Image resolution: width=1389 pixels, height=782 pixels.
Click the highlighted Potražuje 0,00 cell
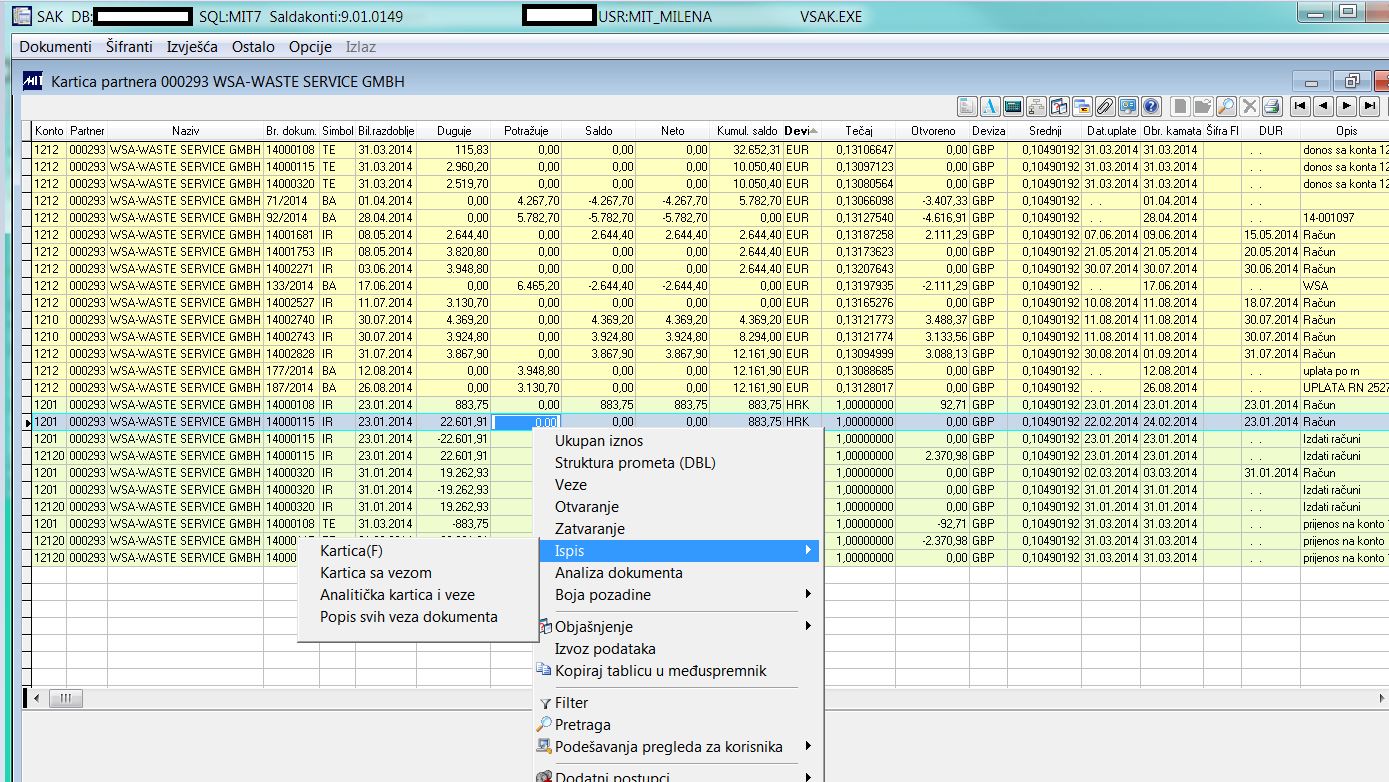click(x=525, y=422)
